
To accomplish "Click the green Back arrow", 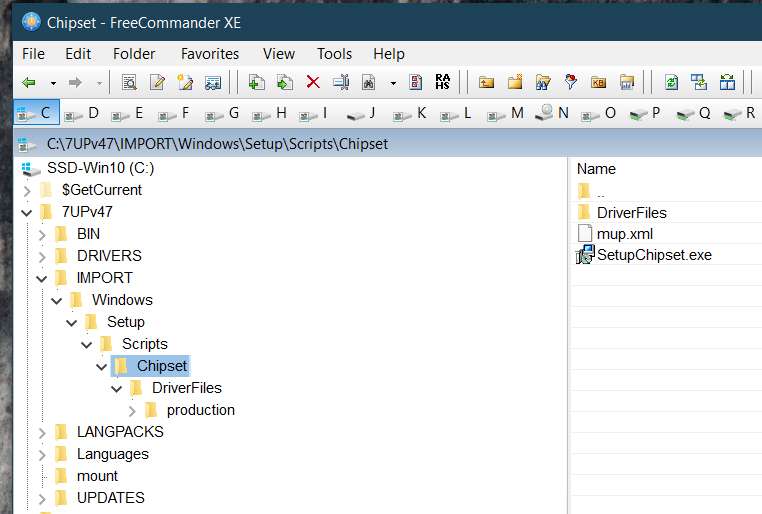I will click(29, 83).
